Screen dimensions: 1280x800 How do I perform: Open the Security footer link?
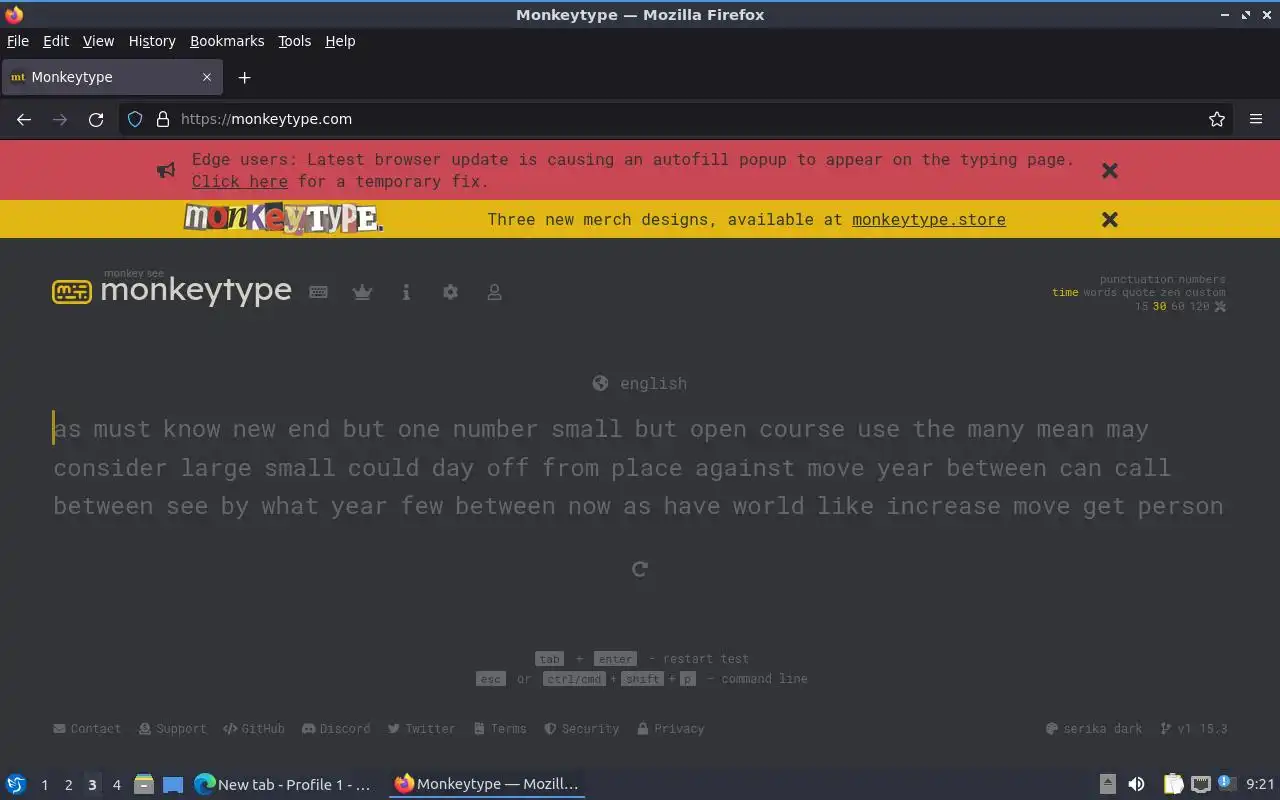[582, 729]
